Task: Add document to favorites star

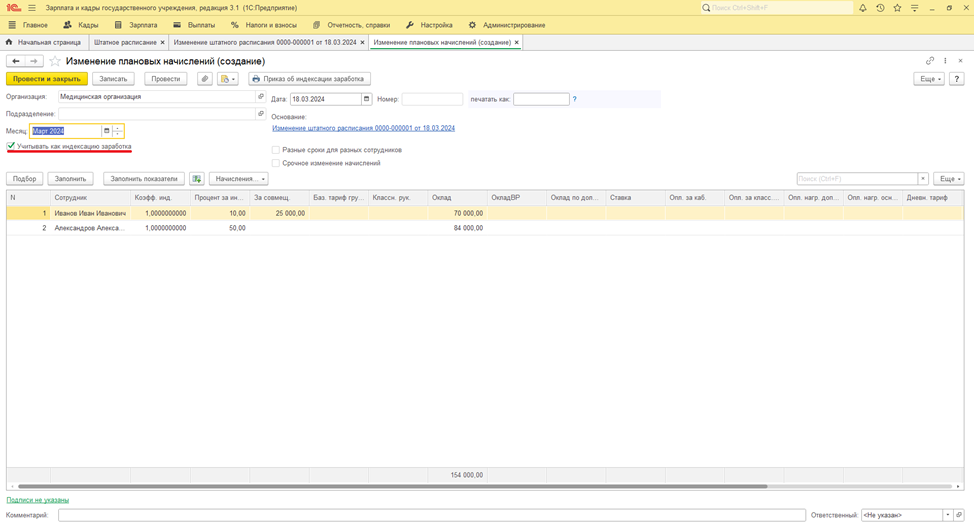Action: [x=55, y=61]
